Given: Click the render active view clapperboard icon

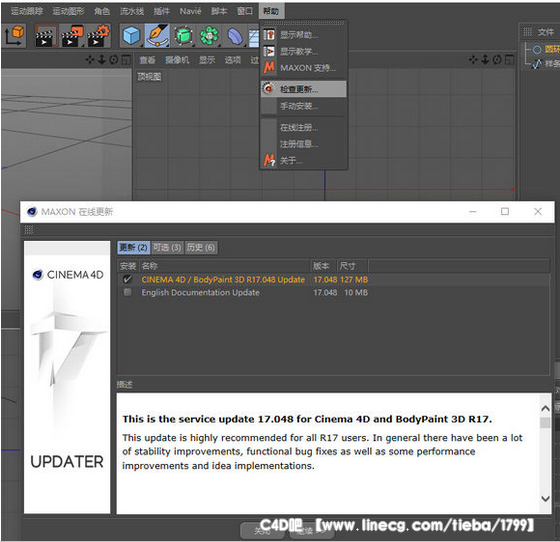Looking at the screenshot, I should click(46, 36).
